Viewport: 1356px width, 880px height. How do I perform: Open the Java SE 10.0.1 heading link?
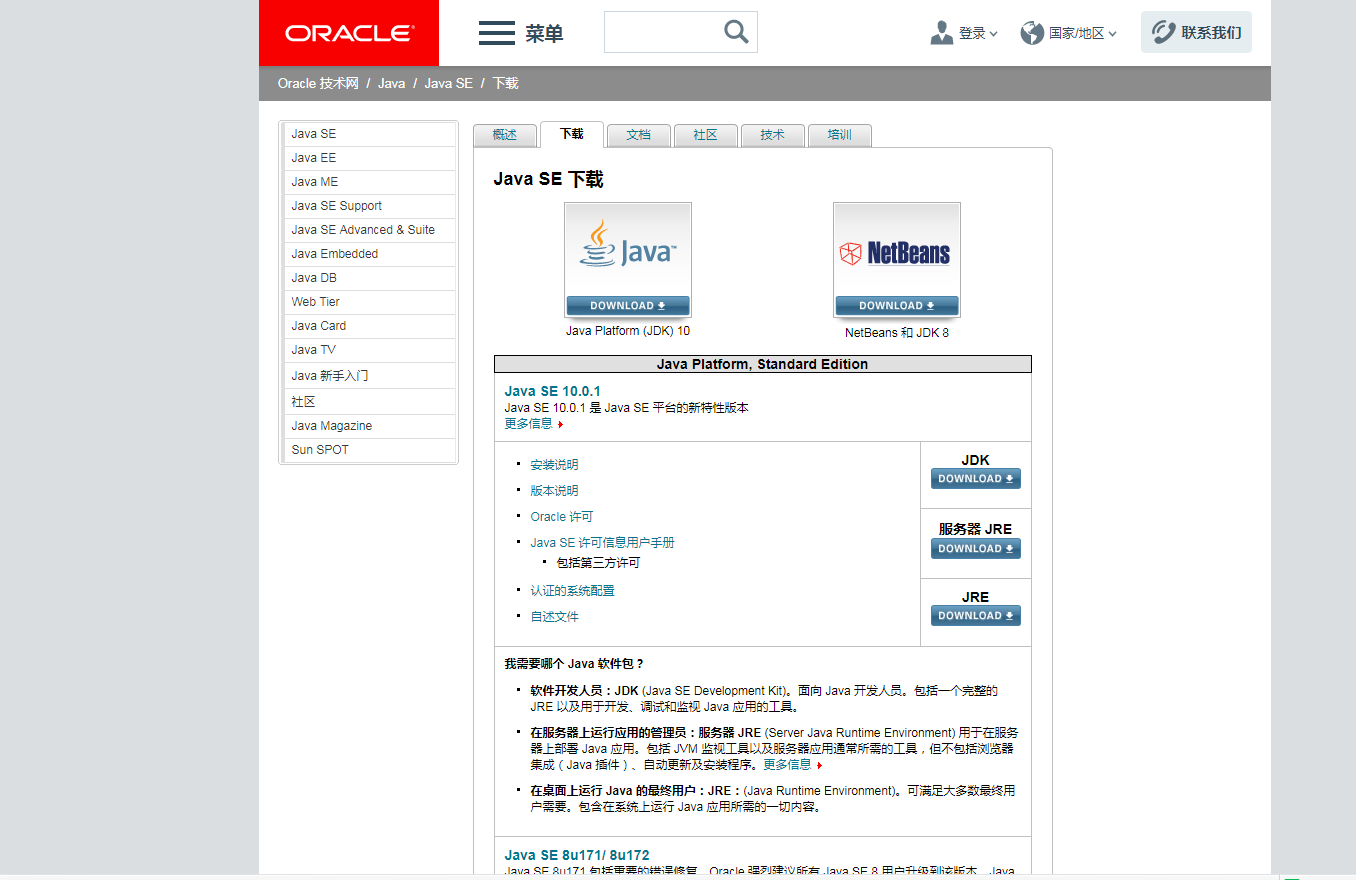click(553, 391)
